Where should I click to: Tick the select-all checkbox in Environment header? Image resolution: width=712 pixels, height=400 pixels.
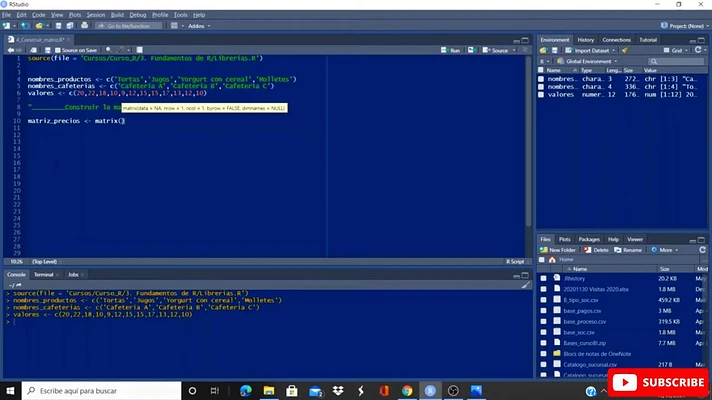(541, 70)
